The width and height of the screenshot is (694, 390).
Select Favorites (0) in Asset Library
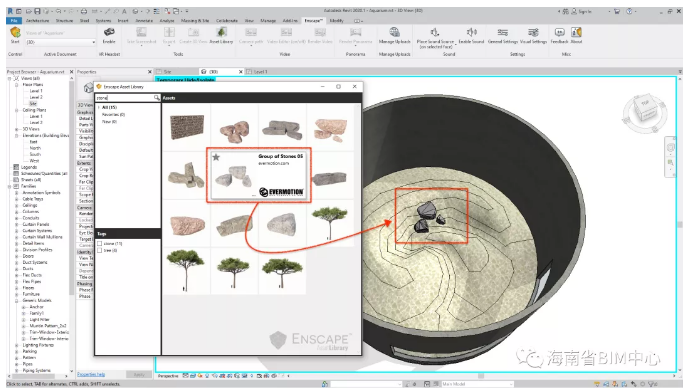coord(113,115)
